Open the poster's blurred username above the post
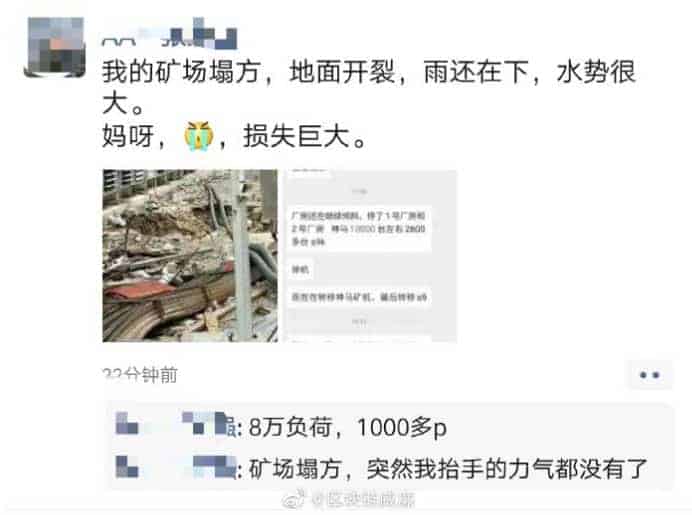The image size is (692, 515). click(x=170, y=36)
